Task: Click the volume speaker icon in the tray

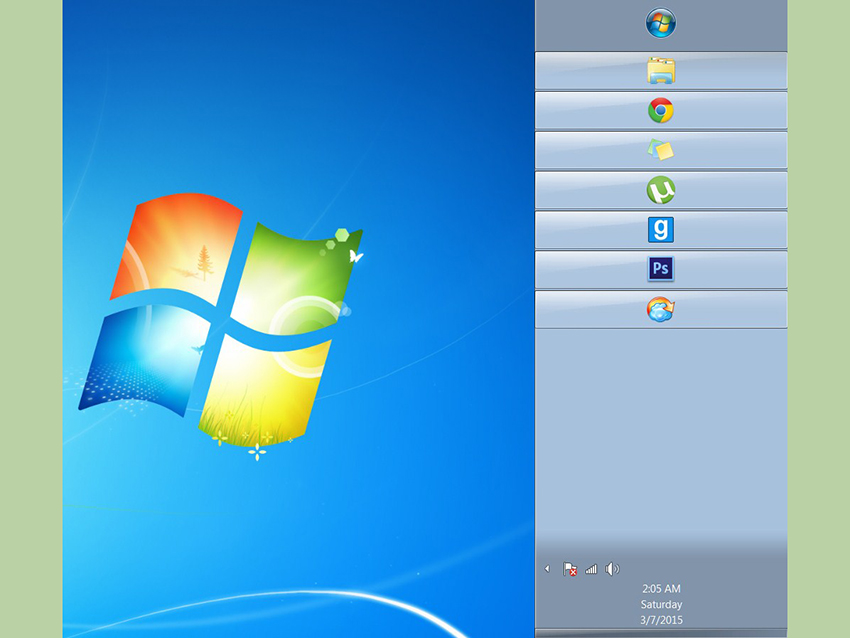Action: [611, 568]
